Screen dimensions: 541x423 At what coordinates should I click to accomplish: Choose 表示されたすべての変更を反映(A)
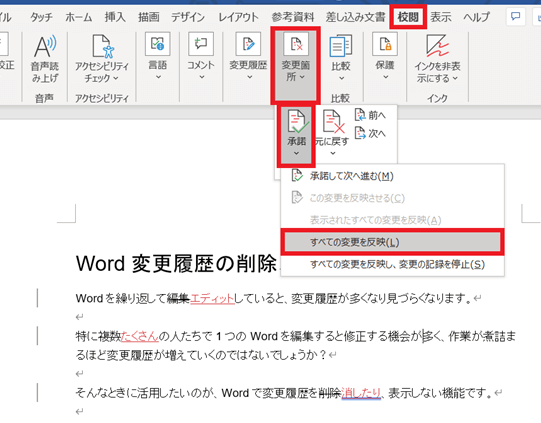393,220
